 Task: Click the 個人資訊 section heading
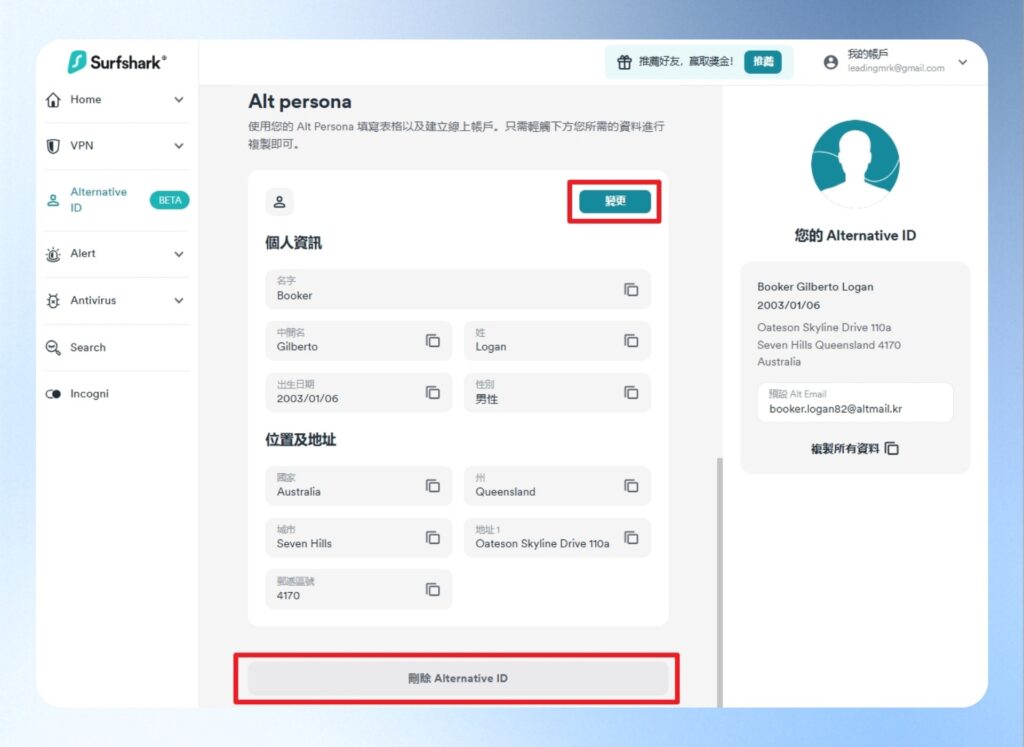click(x=293, y=243)
